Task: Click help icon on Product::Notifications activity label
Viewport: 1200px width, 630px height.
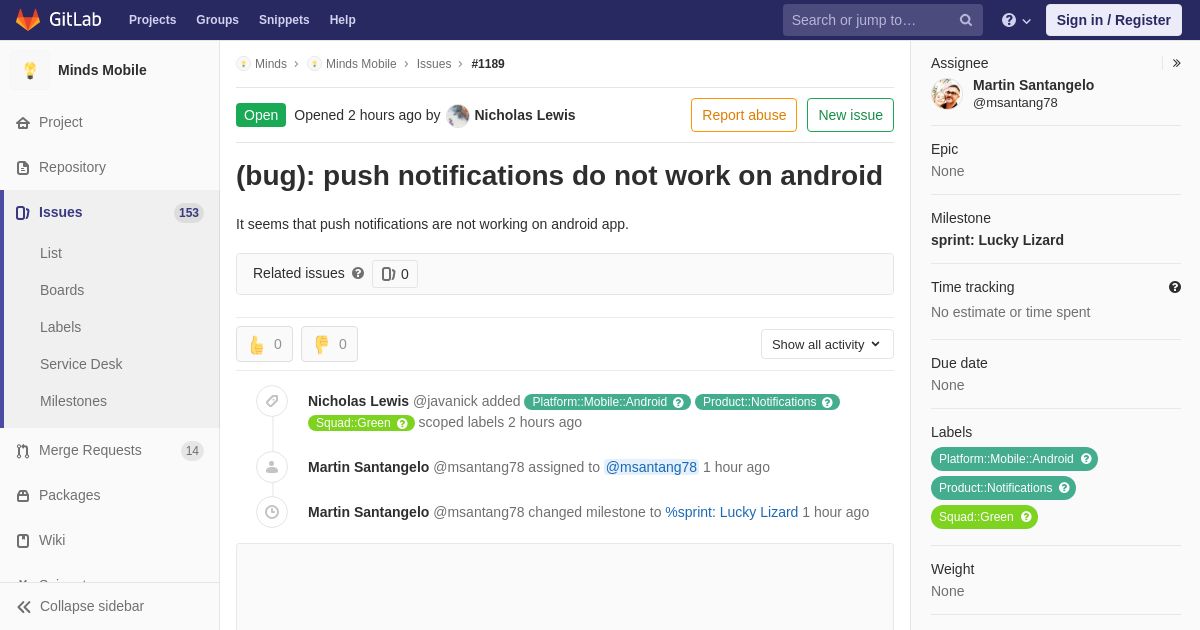Action: 828,402
